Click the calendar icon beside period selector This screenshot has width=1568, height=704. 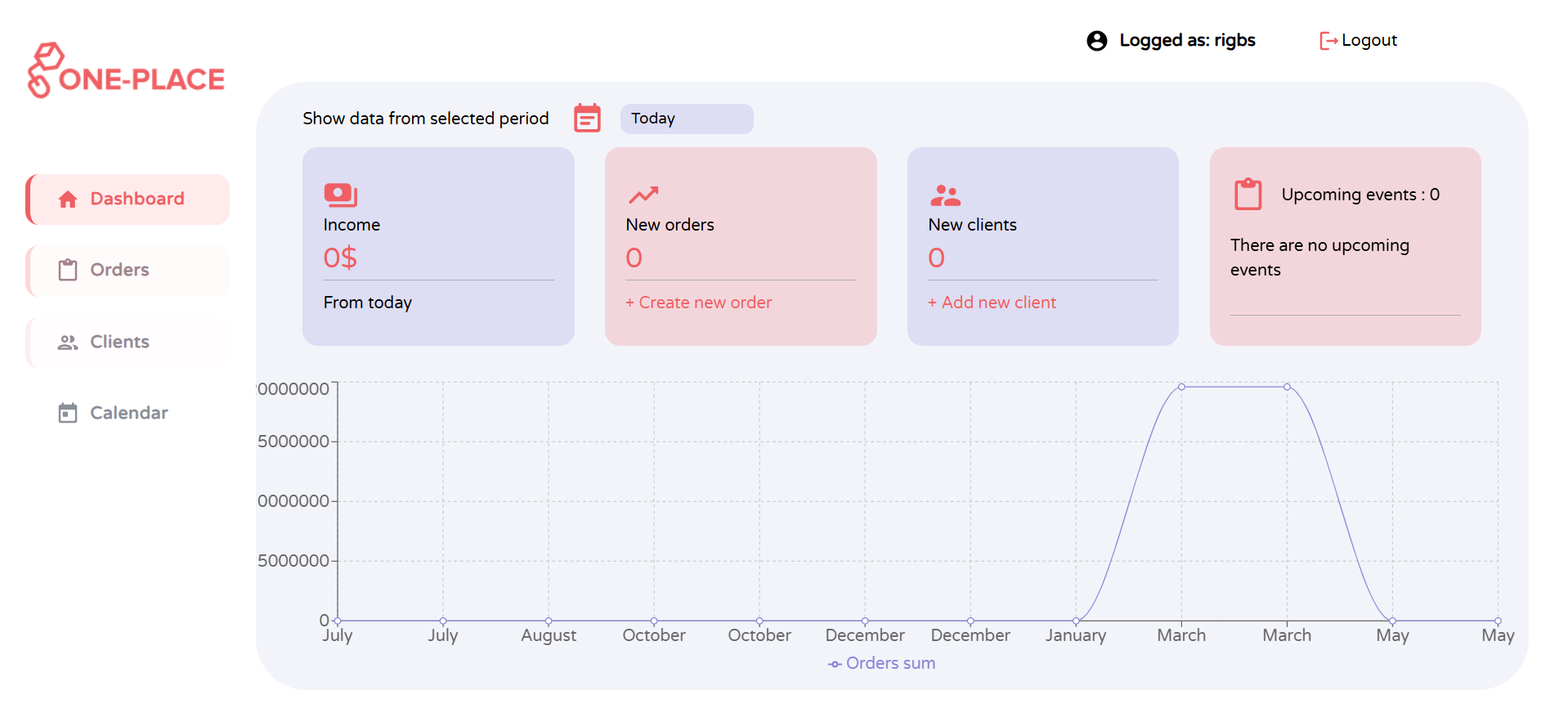tap(587, 119)
